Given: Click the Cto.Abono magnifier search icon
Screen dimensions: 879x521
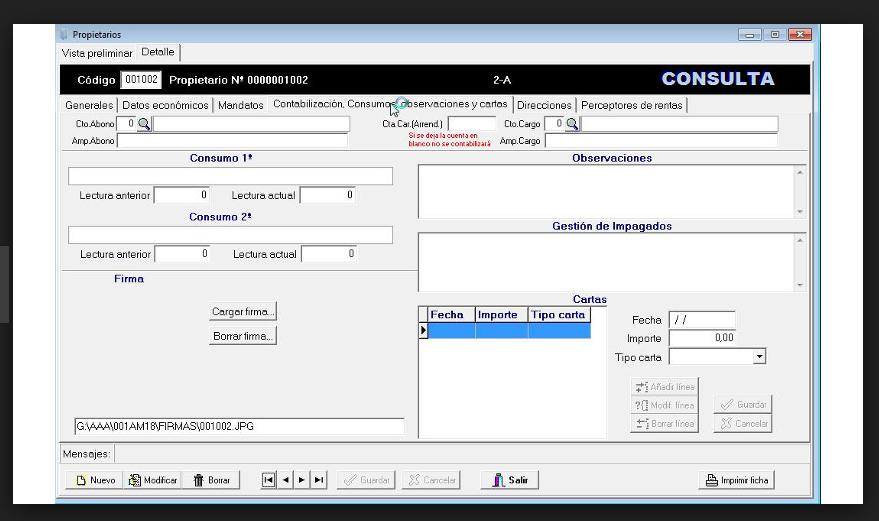Looking at the screenshot, I should [x=144, y=124].
